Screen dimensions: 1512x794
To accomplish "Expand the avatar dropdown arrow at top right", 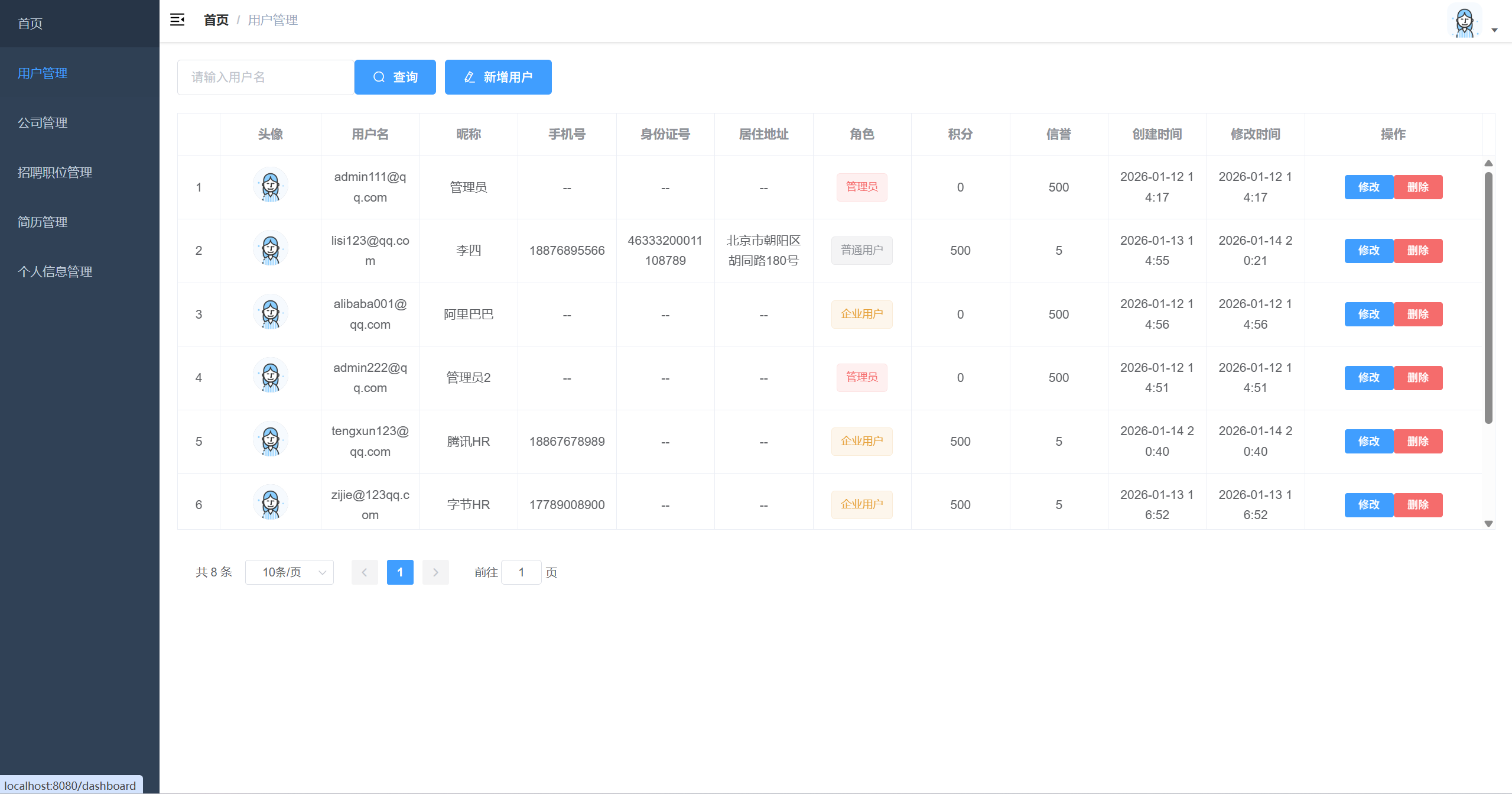I will point(1495,30).
